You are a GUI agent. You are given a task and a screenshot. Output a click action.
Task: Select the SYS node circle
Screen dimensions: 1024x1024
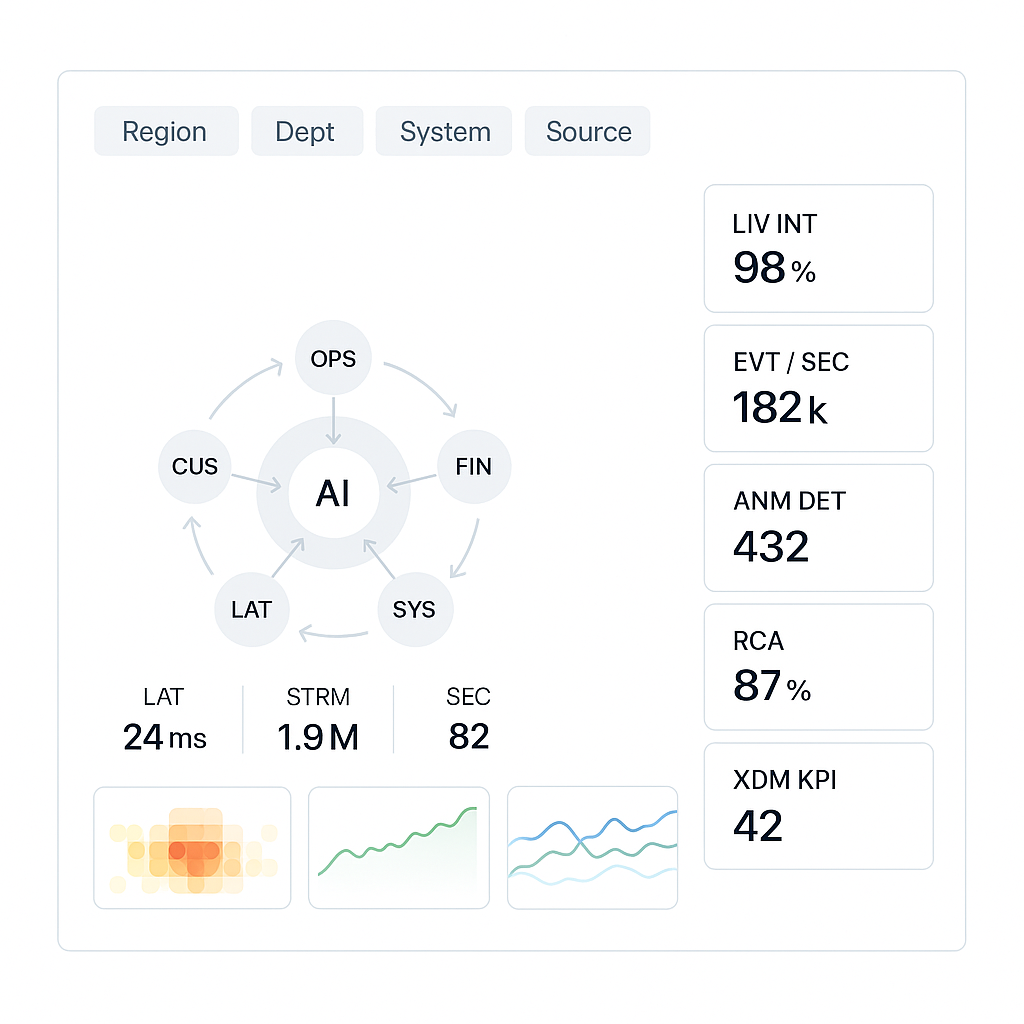415,609
